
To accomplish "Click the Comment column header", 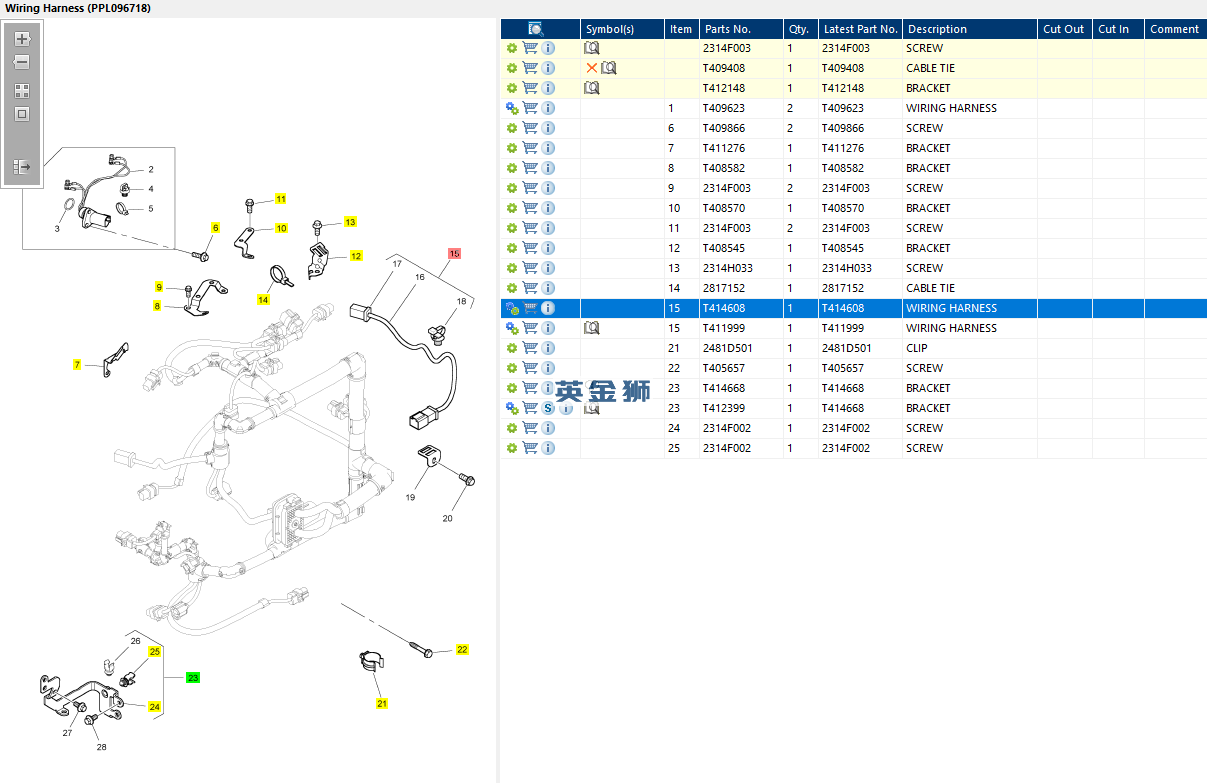I will [1174, 29].
